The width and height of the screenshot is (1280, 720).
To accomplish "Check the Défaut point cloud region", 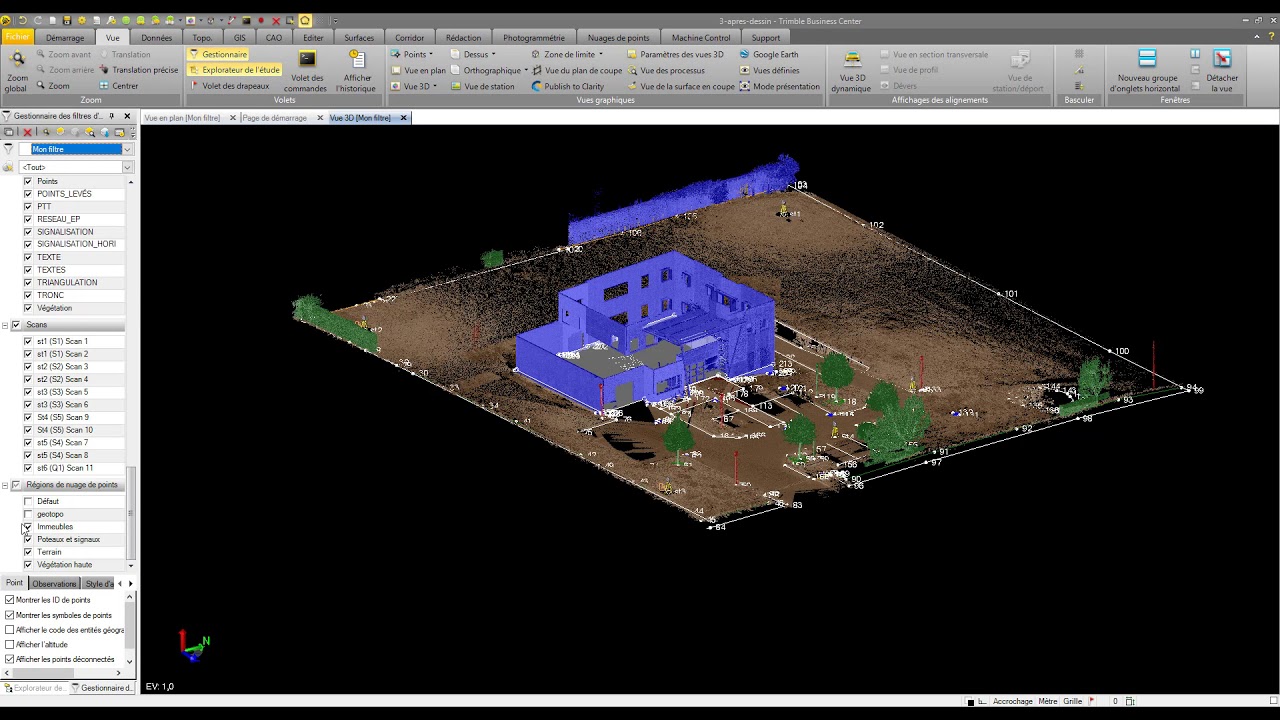I will coord(28,501).
